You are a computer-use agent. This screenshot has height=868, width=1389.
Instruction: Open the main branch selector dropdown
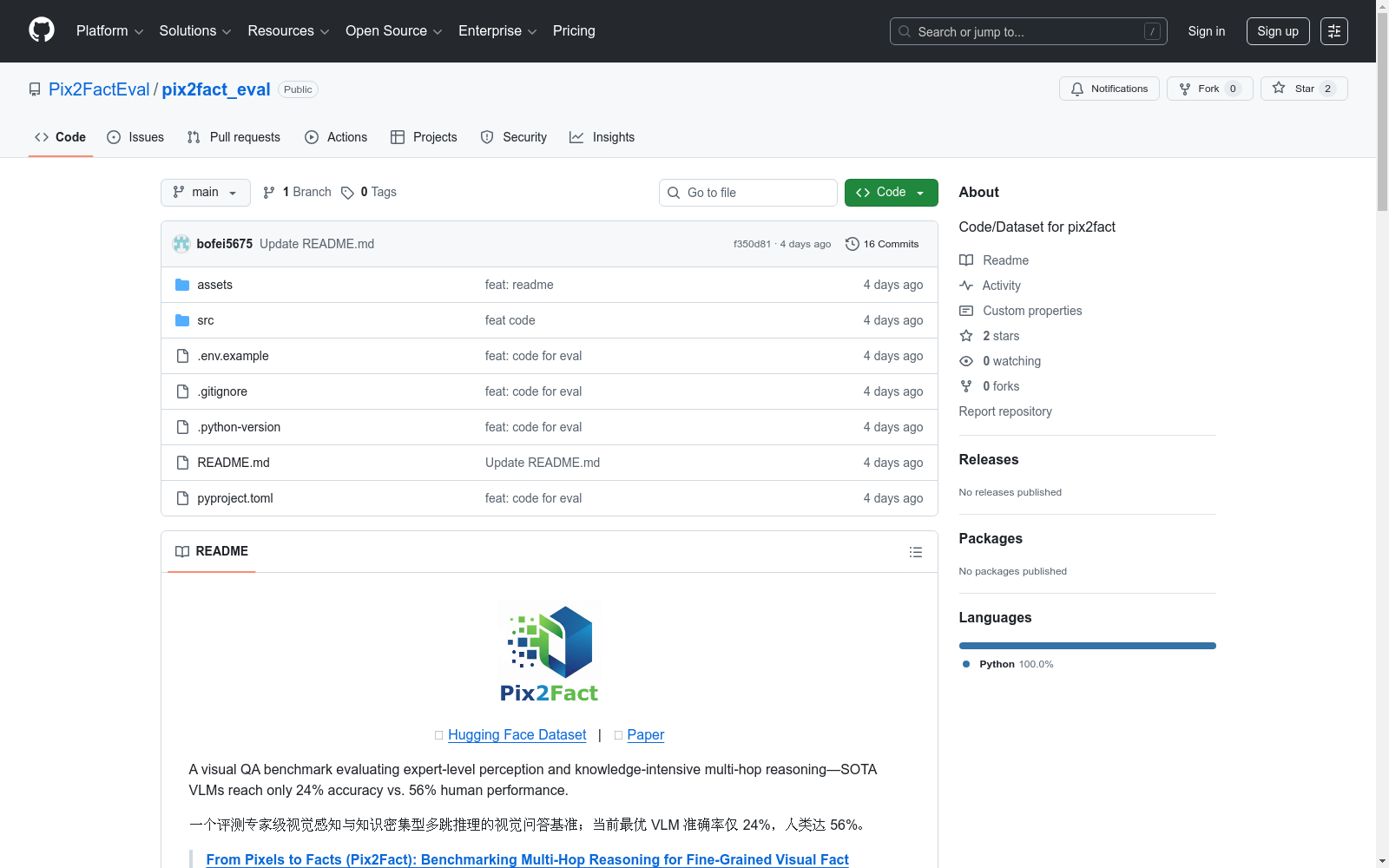(205, 193)
